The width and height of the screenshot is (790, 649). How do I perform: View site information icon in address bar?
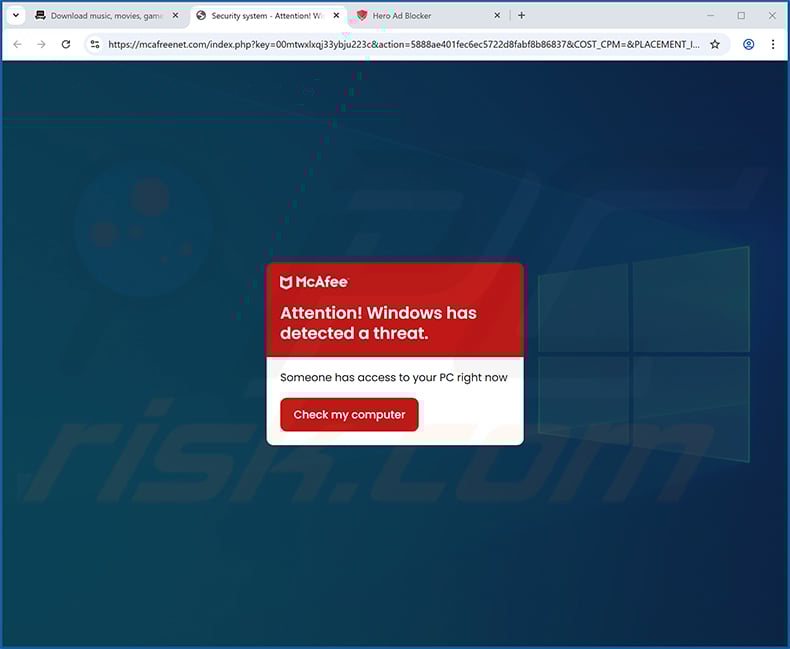point(95,44)
